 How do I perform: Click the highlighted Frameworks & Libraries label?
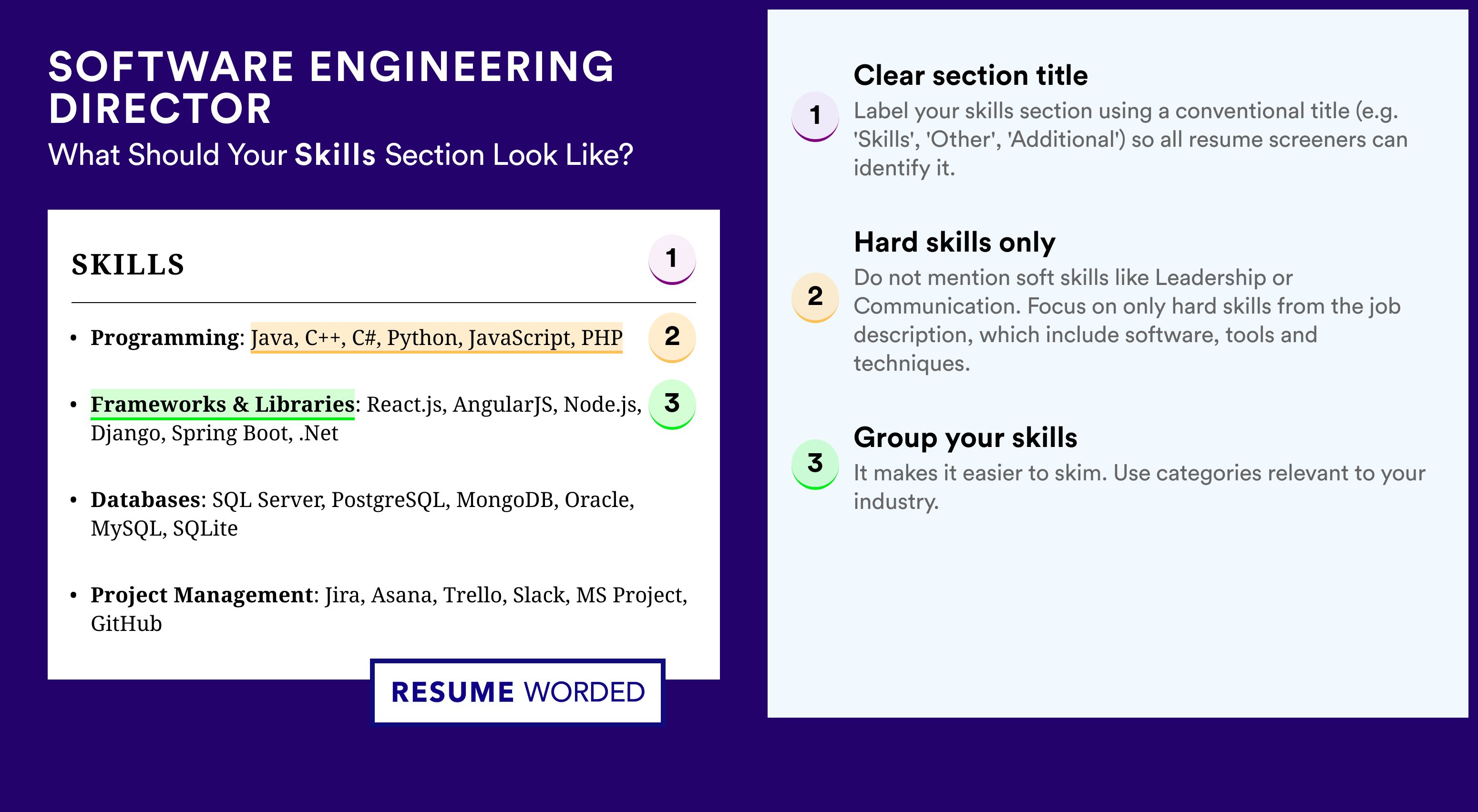pyautogui.click(x=223, y=404)
